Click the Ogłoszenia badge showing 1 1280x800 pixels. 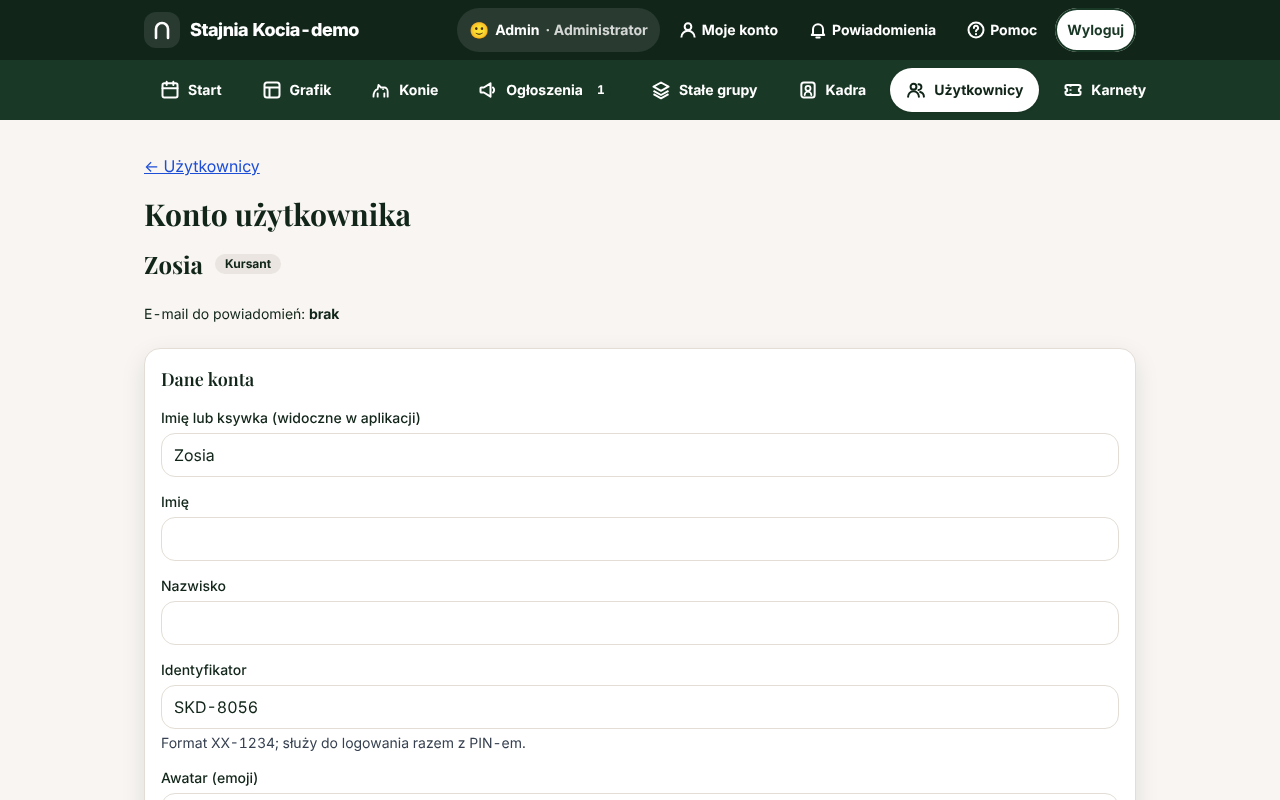601,90
